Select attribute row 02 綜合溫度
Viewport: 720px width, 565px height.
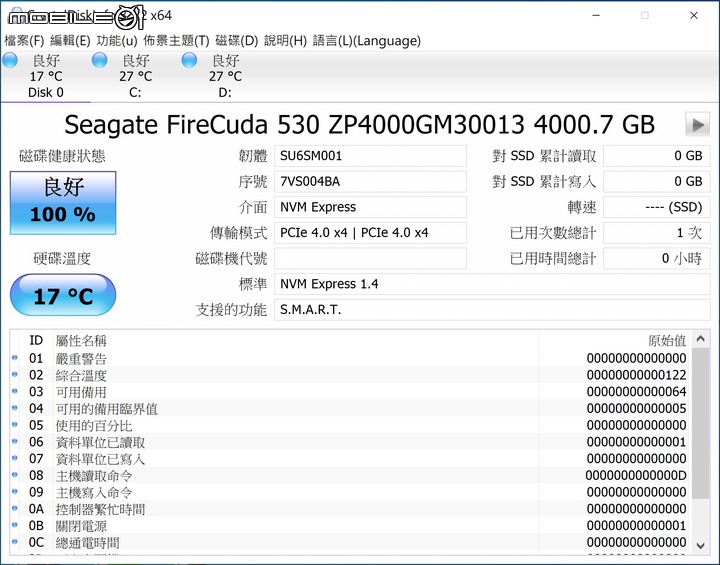point(350,375)
